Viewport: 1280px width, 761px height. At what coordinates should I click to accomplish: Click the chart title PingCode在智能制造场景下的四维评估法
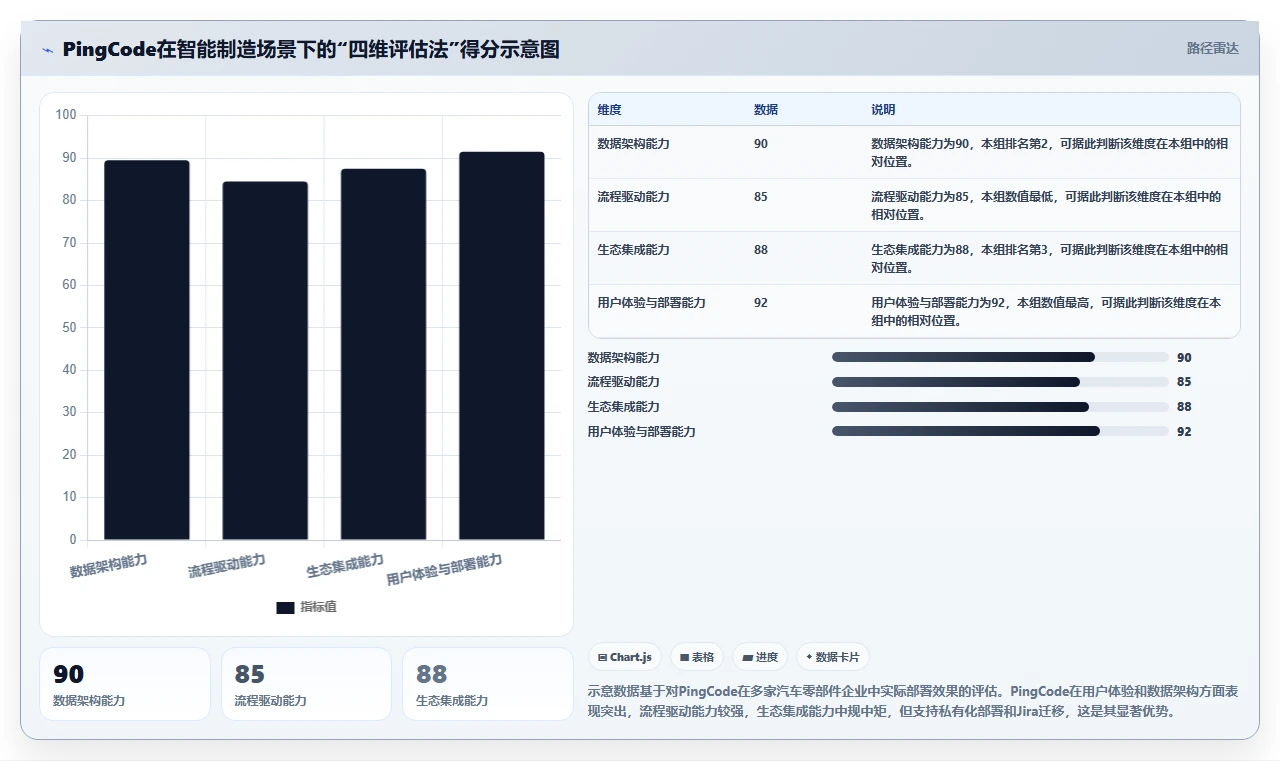pos(311,49)
